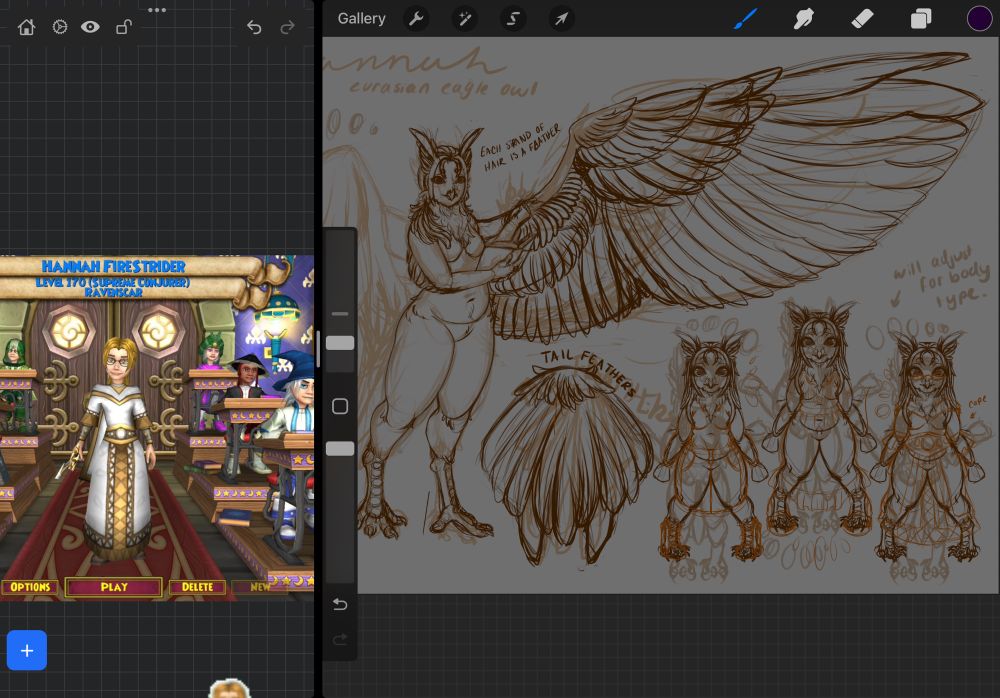Click the Play button in game image
Viewport: 1000px width, 698px height.
(x=114, y=587)
